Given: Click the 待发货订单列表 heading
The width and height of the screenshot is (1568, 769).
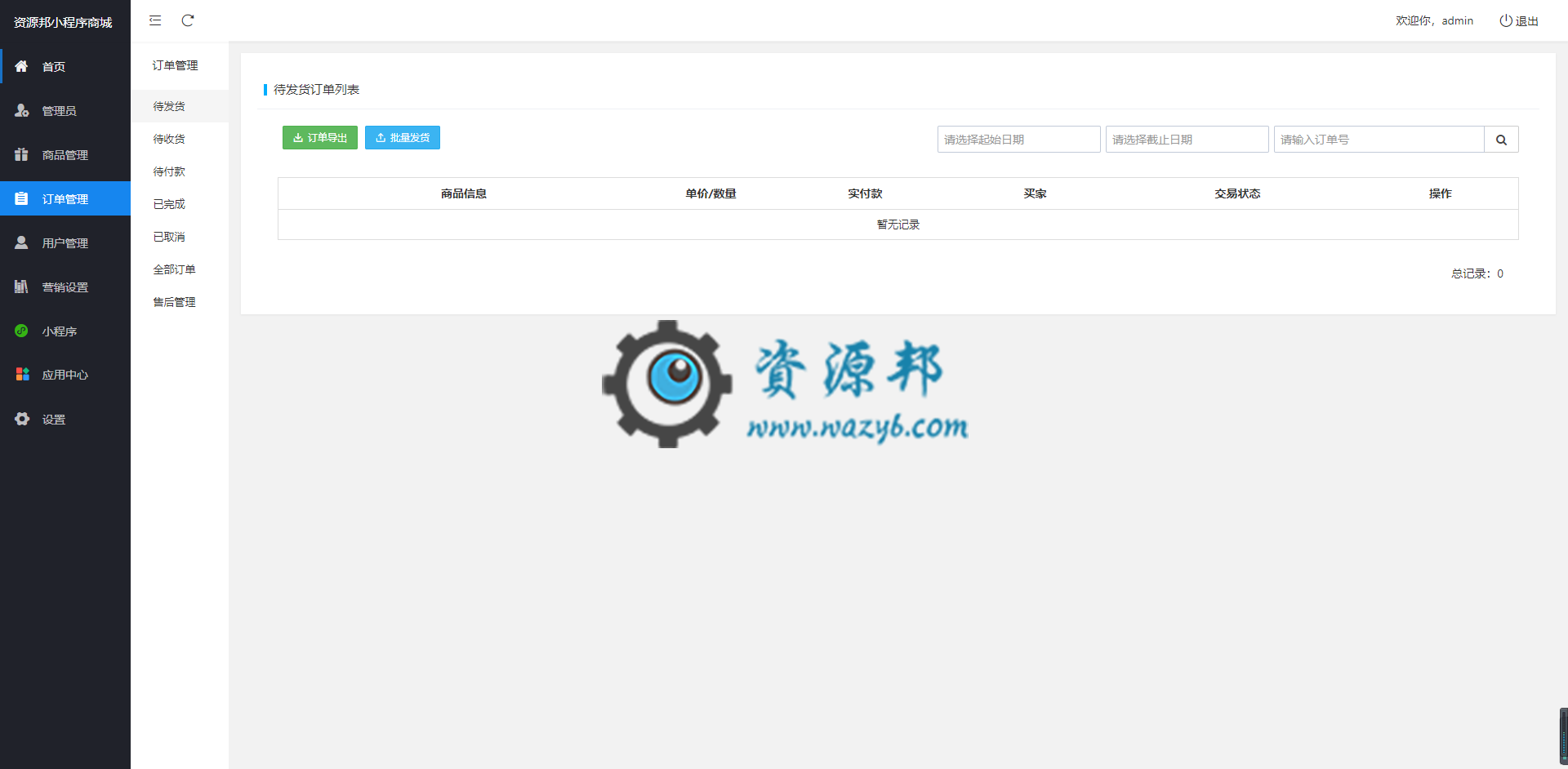Looking at the screenshot, I should [x=317, y=89].
